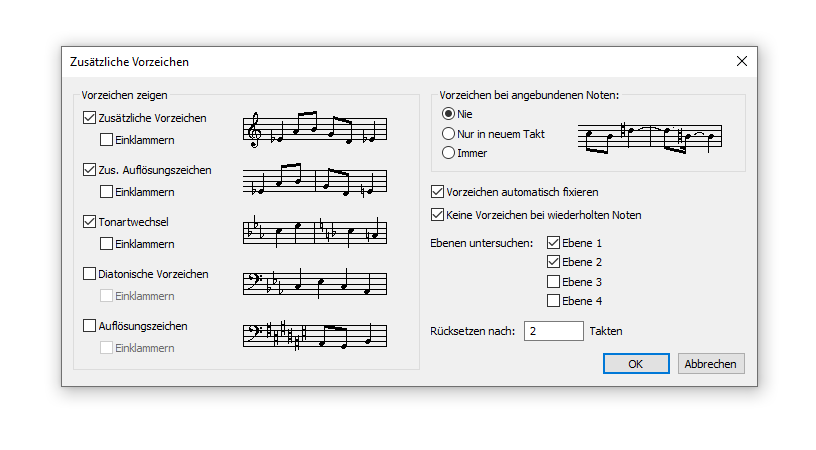Enable Einklammern under Zus. Auflösungszeichen
Screen dimensions: 816x450
pyautogui.click(x=106, y=192)
